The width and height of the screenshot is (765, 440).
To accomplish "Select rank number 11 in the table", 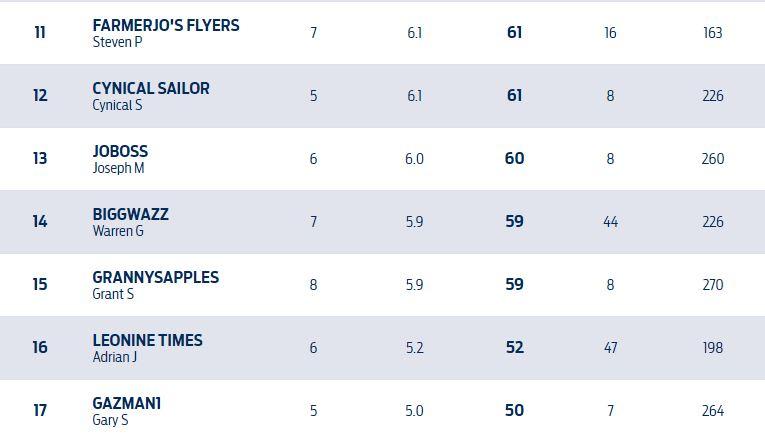I will pos(40,33).
